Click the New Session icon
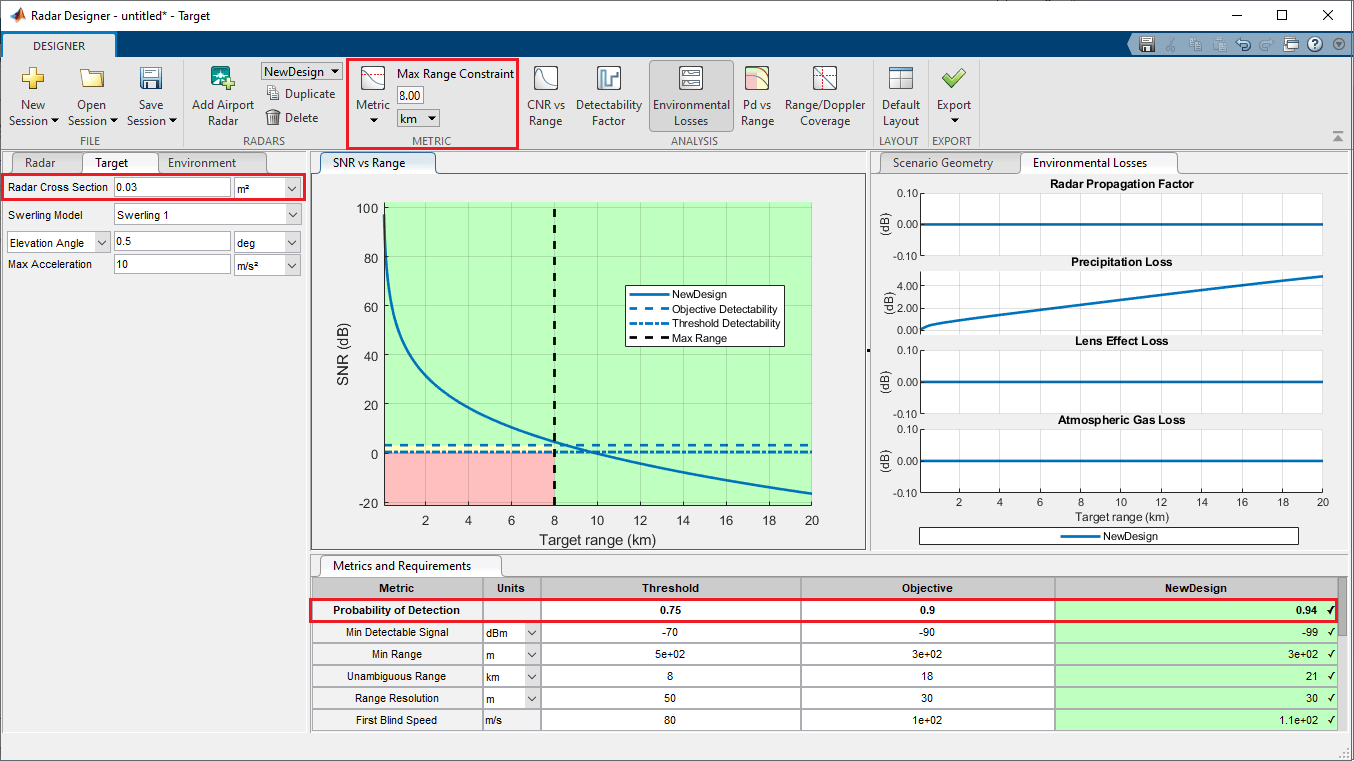Viewport: 1354px width, 761px height. tap(33, 80)
